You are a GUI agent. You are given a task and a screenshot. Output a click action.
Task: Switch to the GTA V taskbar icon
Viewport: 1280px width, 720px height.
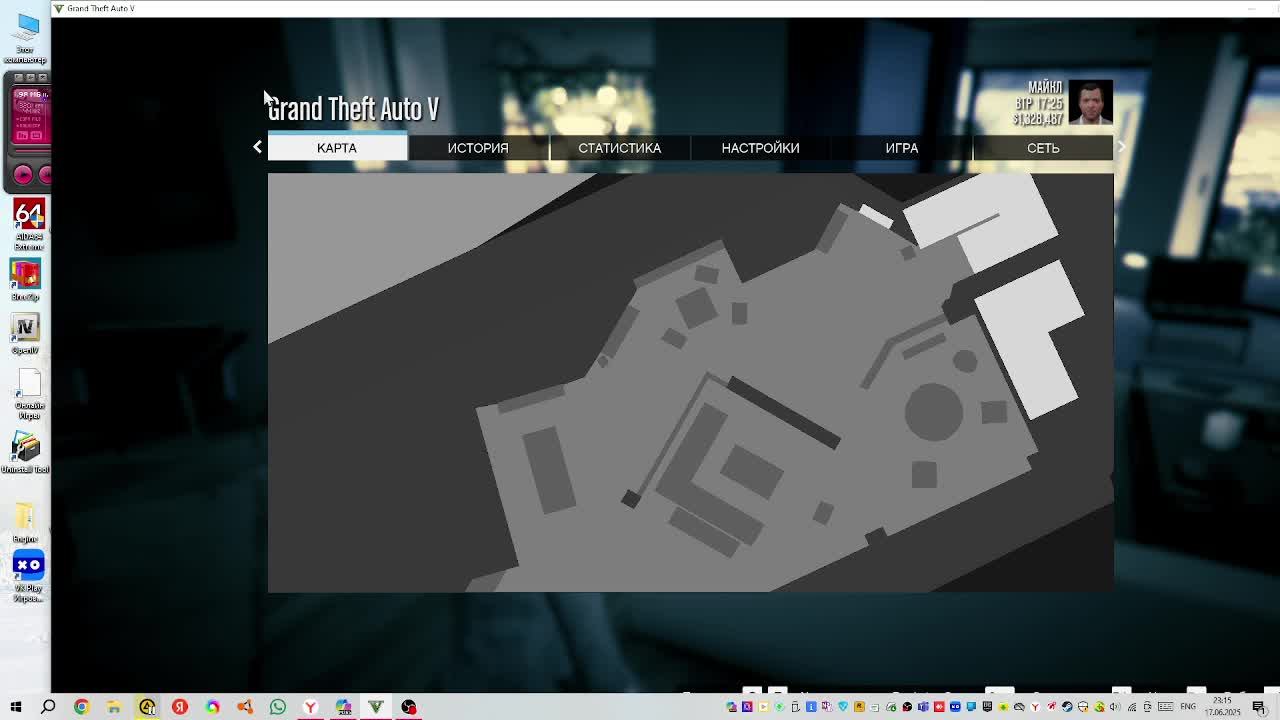point(376,707)
